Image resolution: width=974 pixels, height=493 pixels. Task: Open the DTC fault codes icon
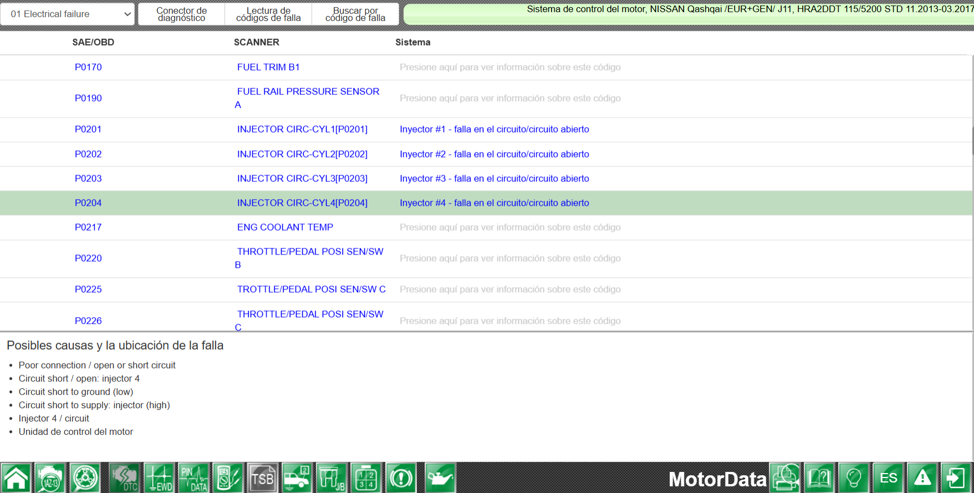126,478
